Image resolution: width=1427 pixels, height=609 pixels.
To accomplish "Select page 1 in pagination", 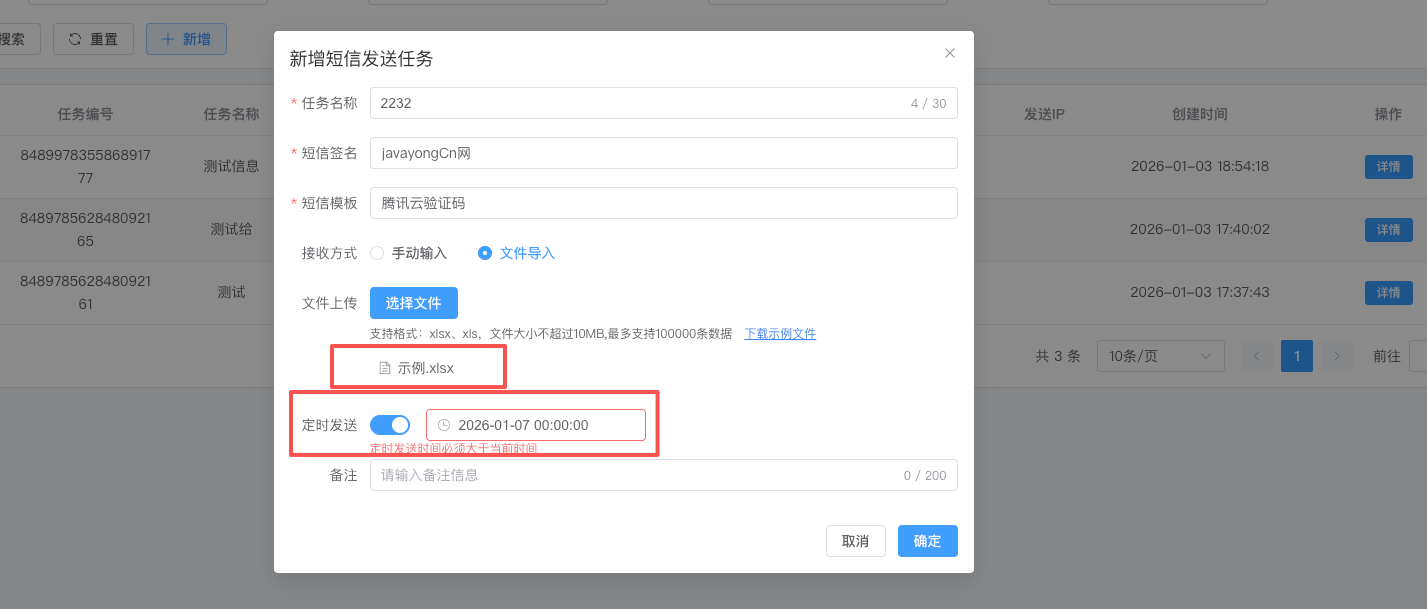I will [x=1296, y=356].
